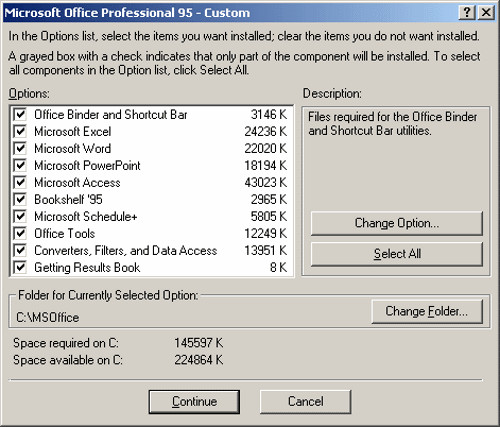Click the 145597 K space required value
This screenshot has width=500, height=427.
199,343
